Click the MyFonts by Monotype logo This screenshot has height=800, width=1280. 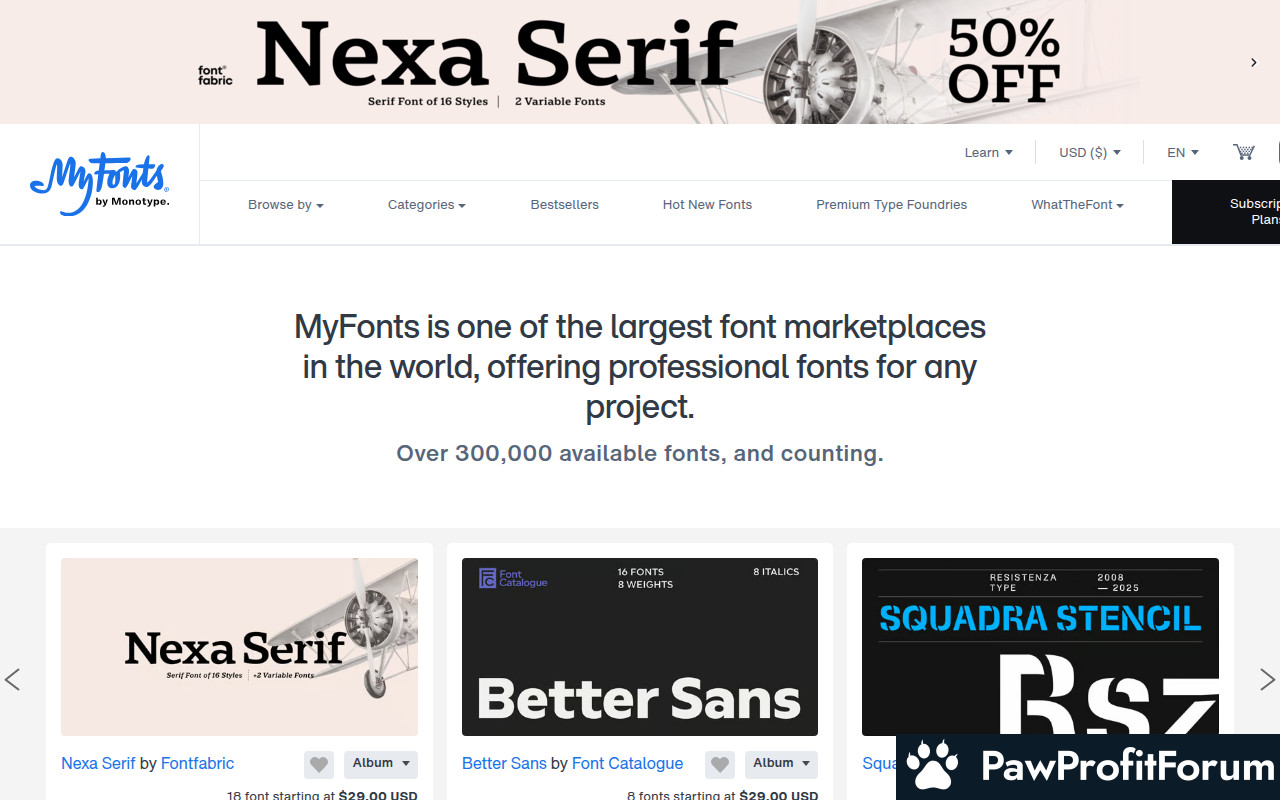point(99,184)
